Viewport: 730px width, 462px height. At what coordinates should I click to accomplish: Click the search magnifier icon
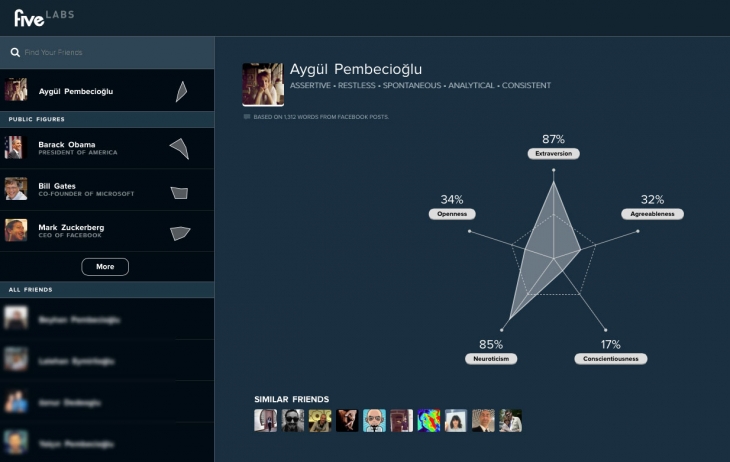[x=14, y=52]
